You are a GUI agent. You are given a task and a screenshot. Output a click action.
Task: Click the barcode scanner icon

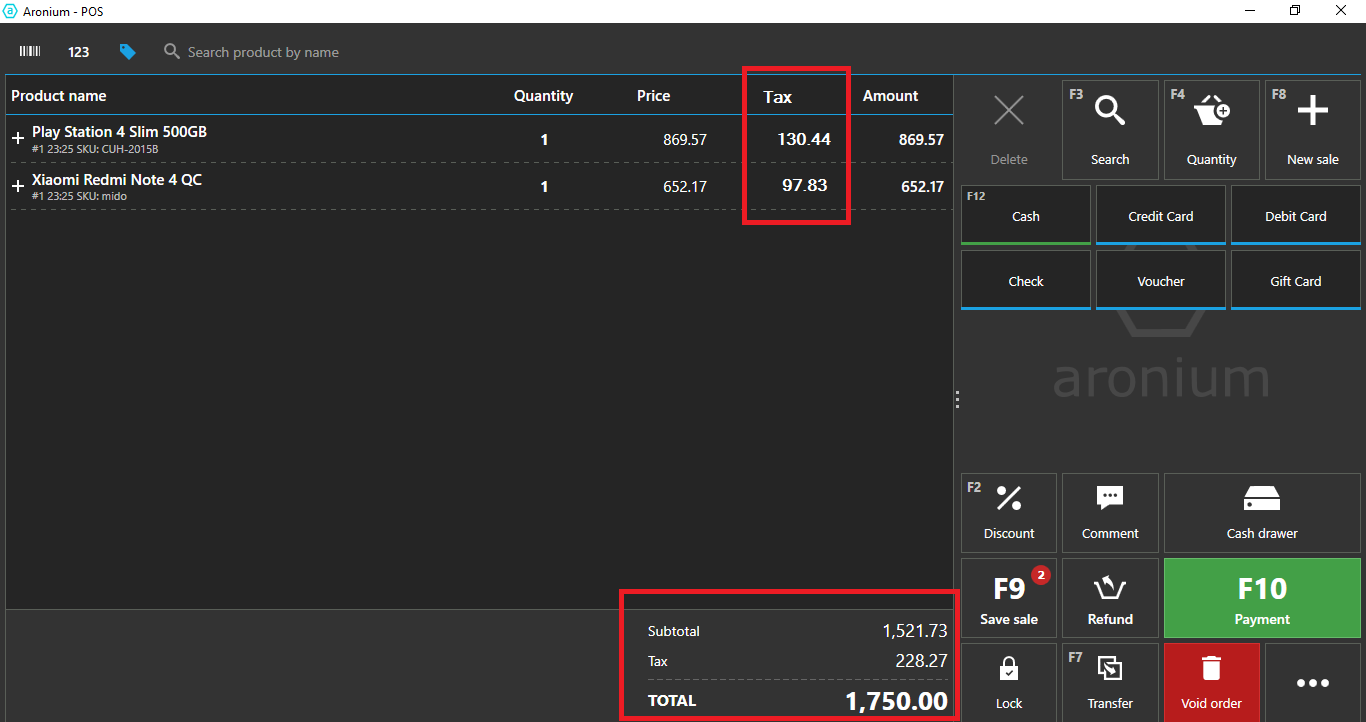click(x=30, y=52)
